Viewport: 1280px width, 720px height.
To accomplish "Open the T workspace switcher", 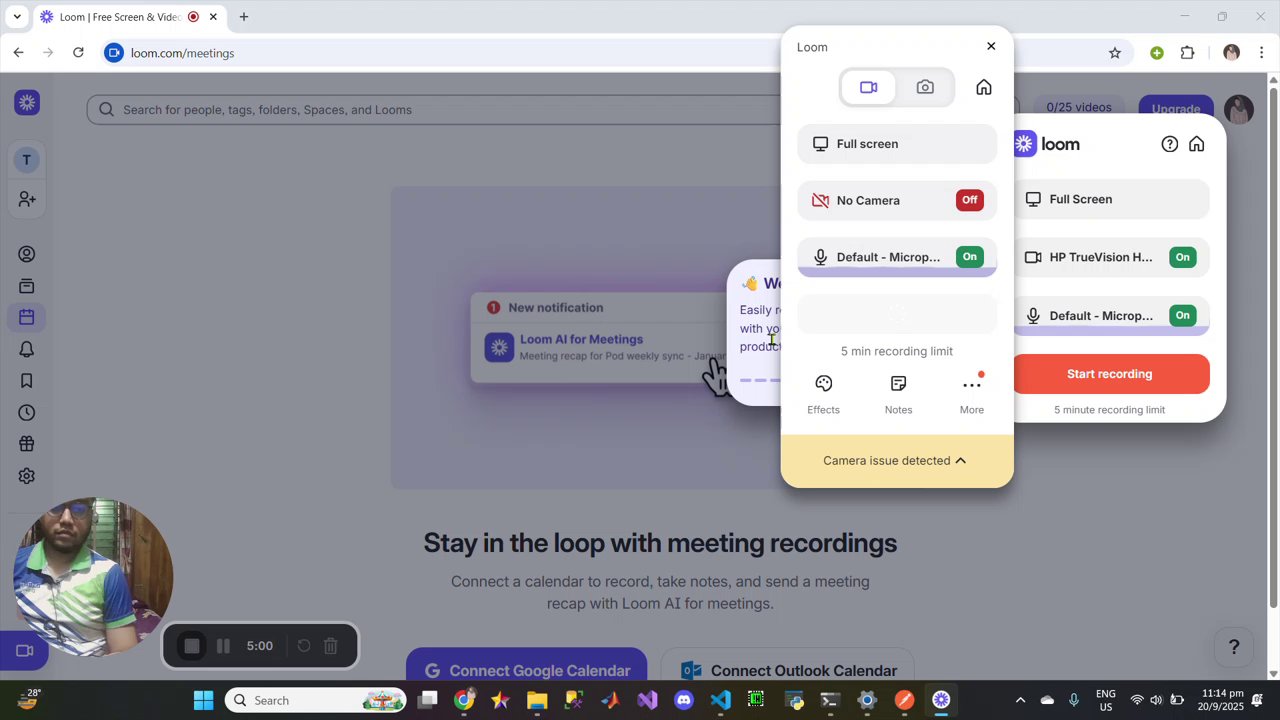I will click(27, 160).
